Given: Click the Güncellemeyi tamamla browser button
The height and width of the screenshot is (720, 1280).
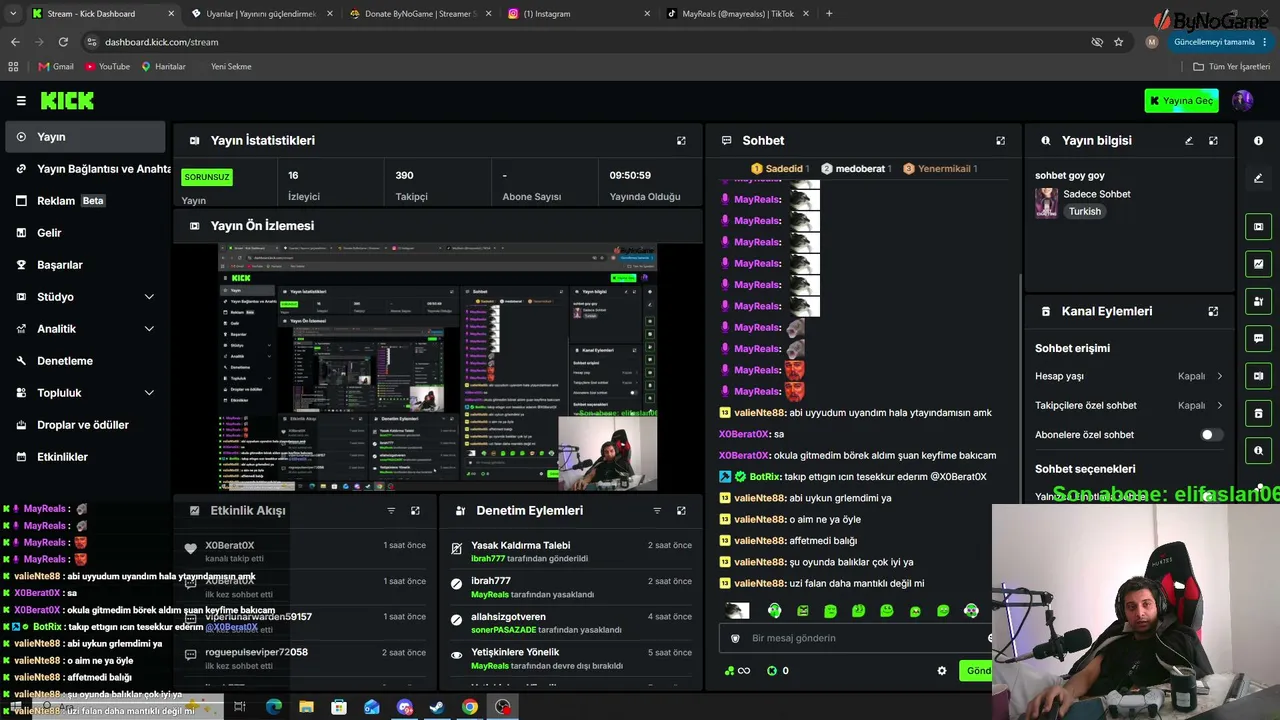Looking at the screenshot, I should click(x=1218, y=42).
